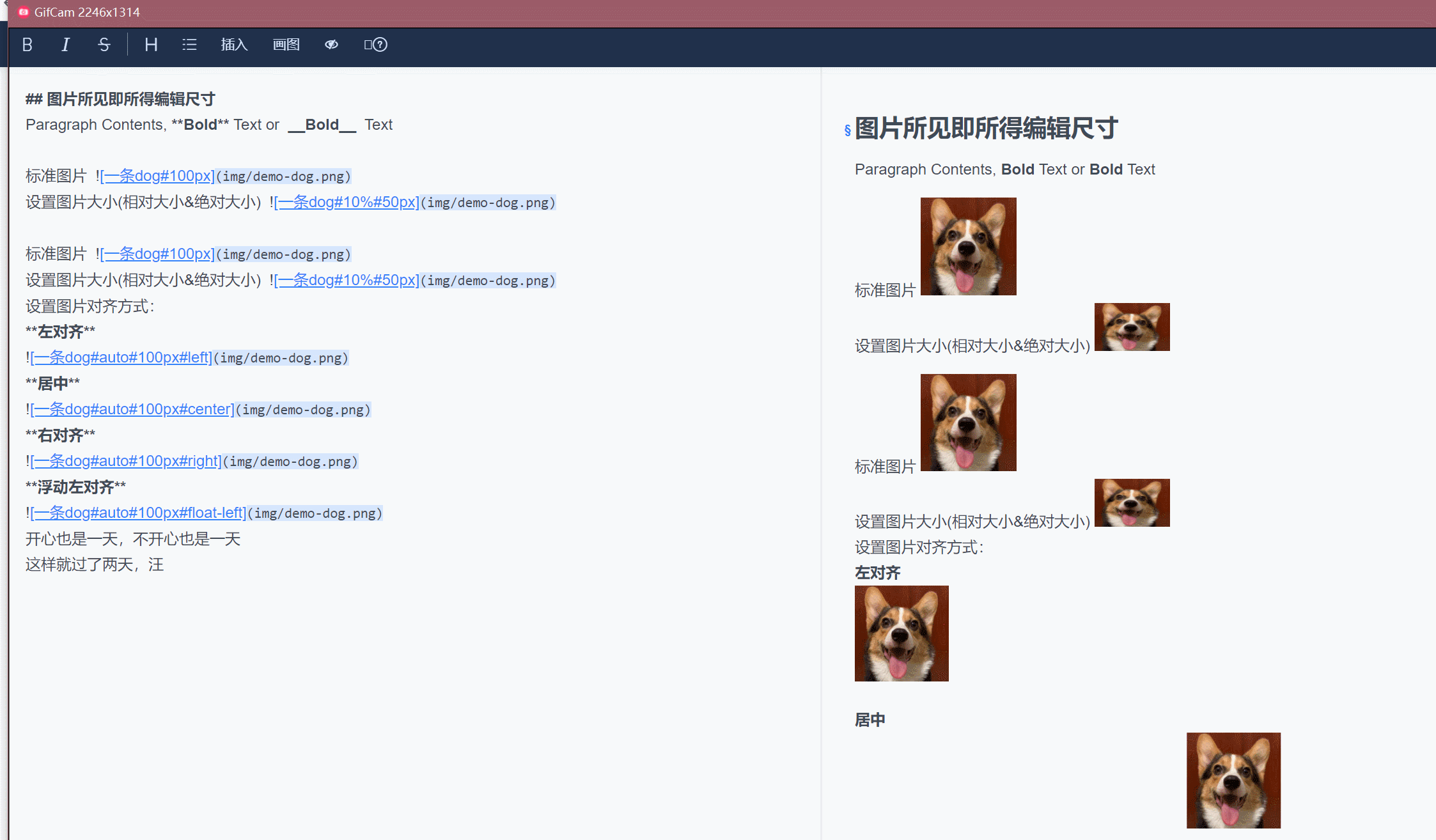Toggle preview visibility with the eye icon
Viewport: 1436px width, 840px height.
click(331, 45)
